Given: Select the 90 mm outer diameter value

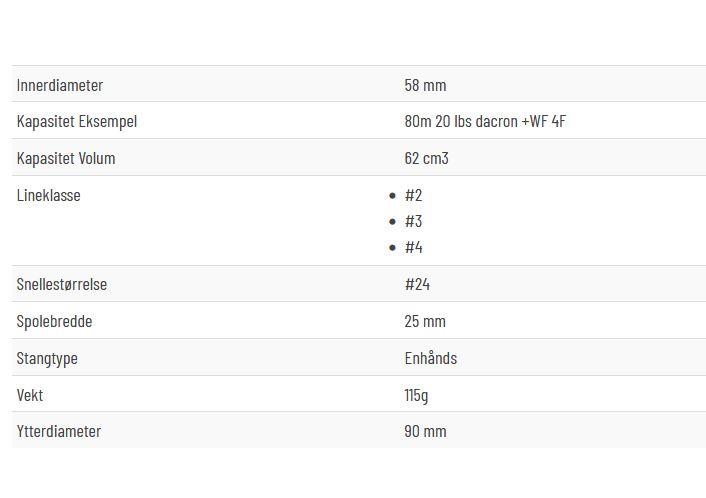Looking at the screenshot, I should pyautogui.click(x=425, y=431).
